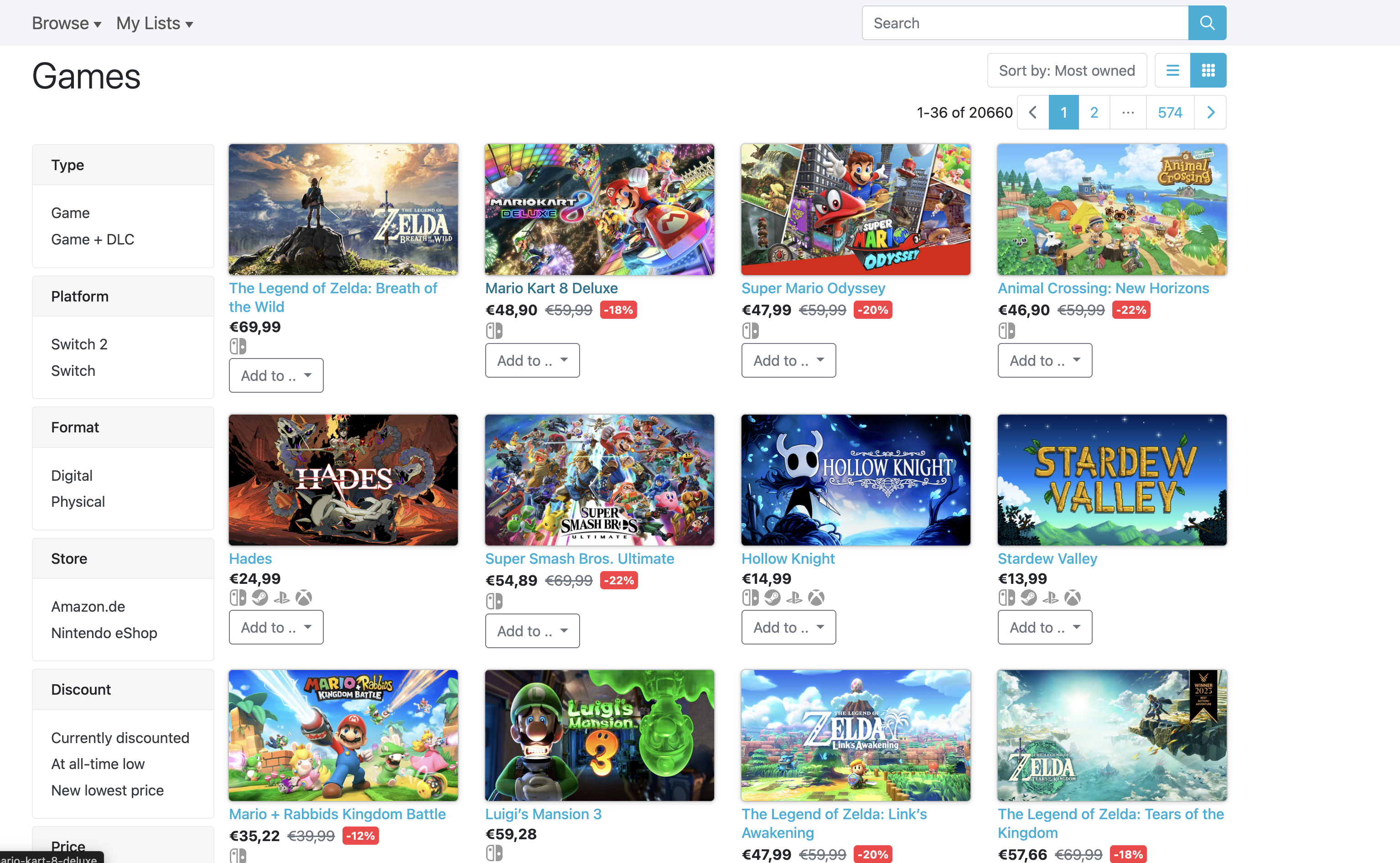This screenshot has height=863, width=1400.
Task: Filter by Switch 2 platform
Action: [79, 344]
